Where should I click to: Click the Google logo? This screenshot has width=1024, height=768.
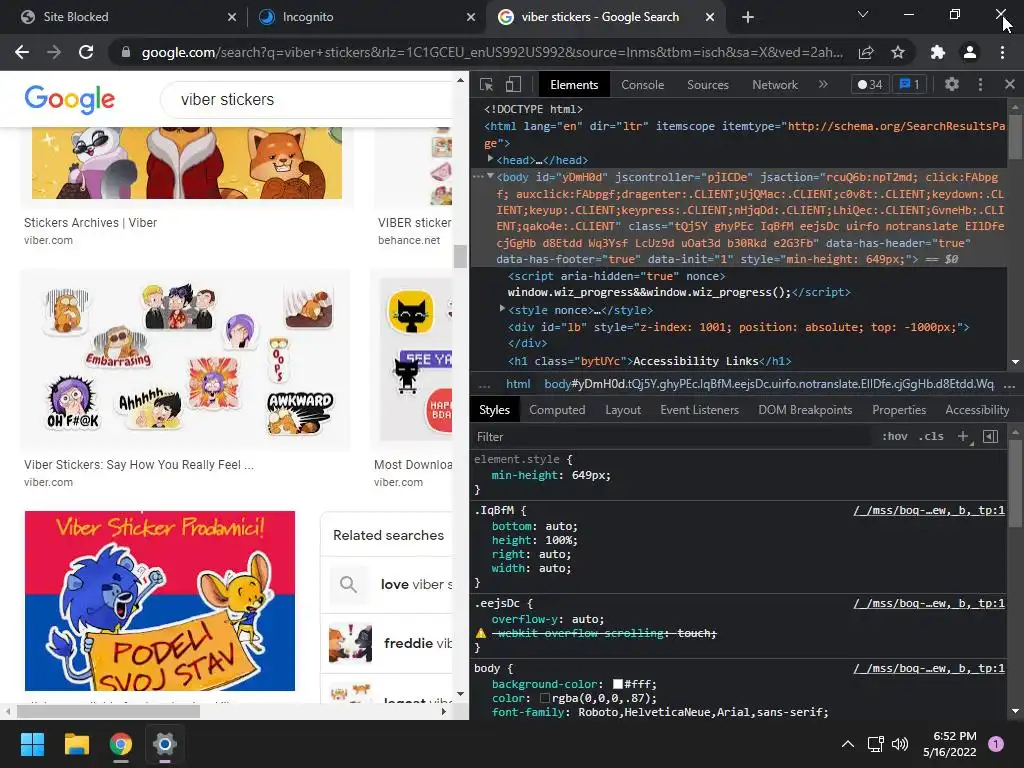pyautogui.click(x=70, y=99)
